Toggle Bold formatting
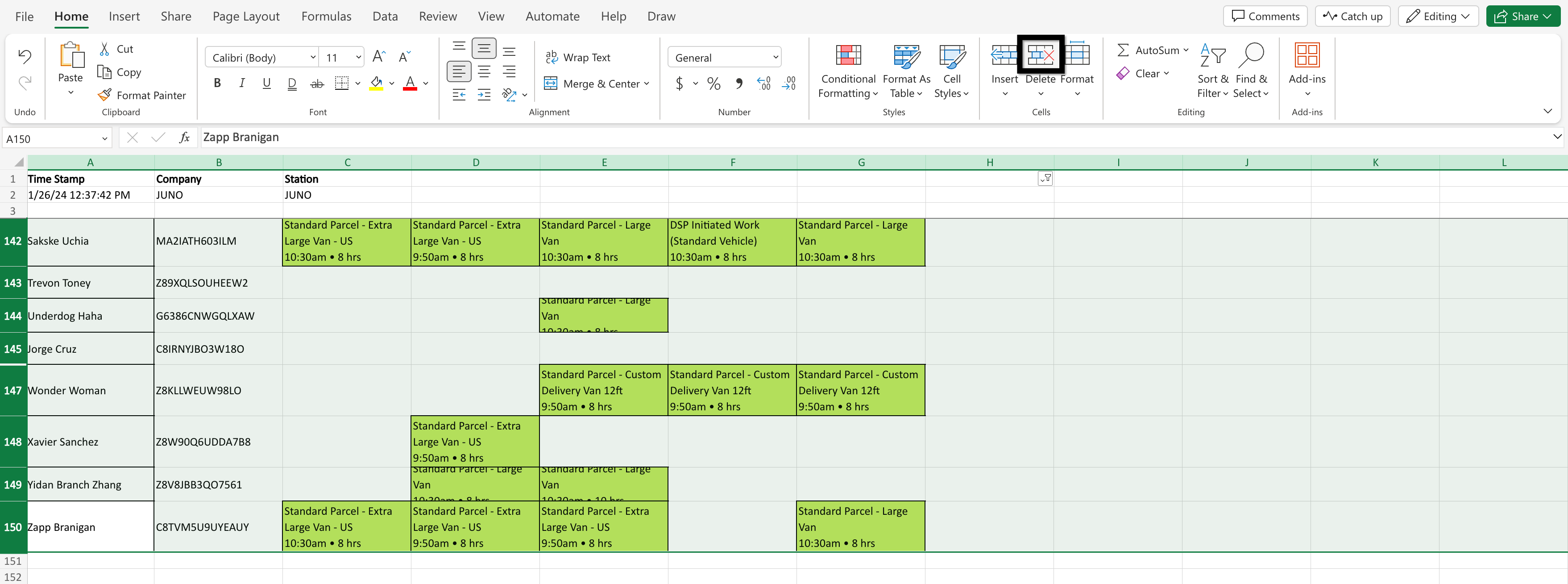The image size is (1568, 584). click(x=217, y=83)
